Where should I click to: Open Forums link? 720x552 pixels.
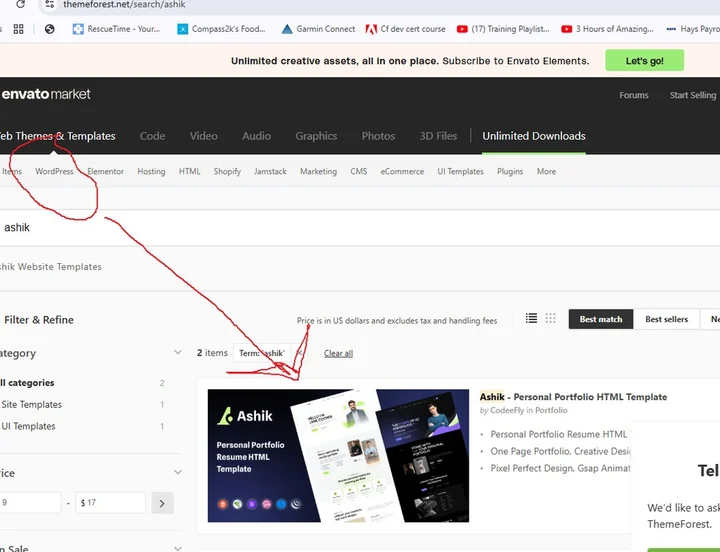click(x=634, y=95)
